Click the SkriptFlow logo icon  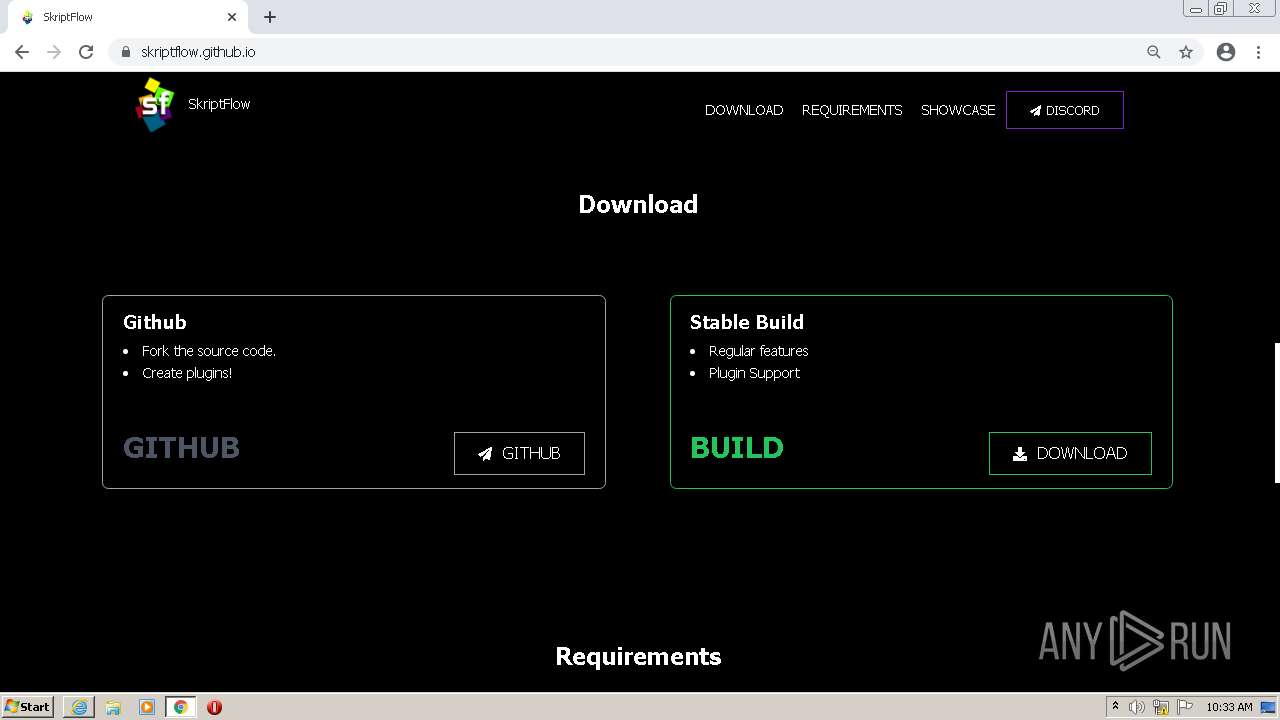coord(154,104)
